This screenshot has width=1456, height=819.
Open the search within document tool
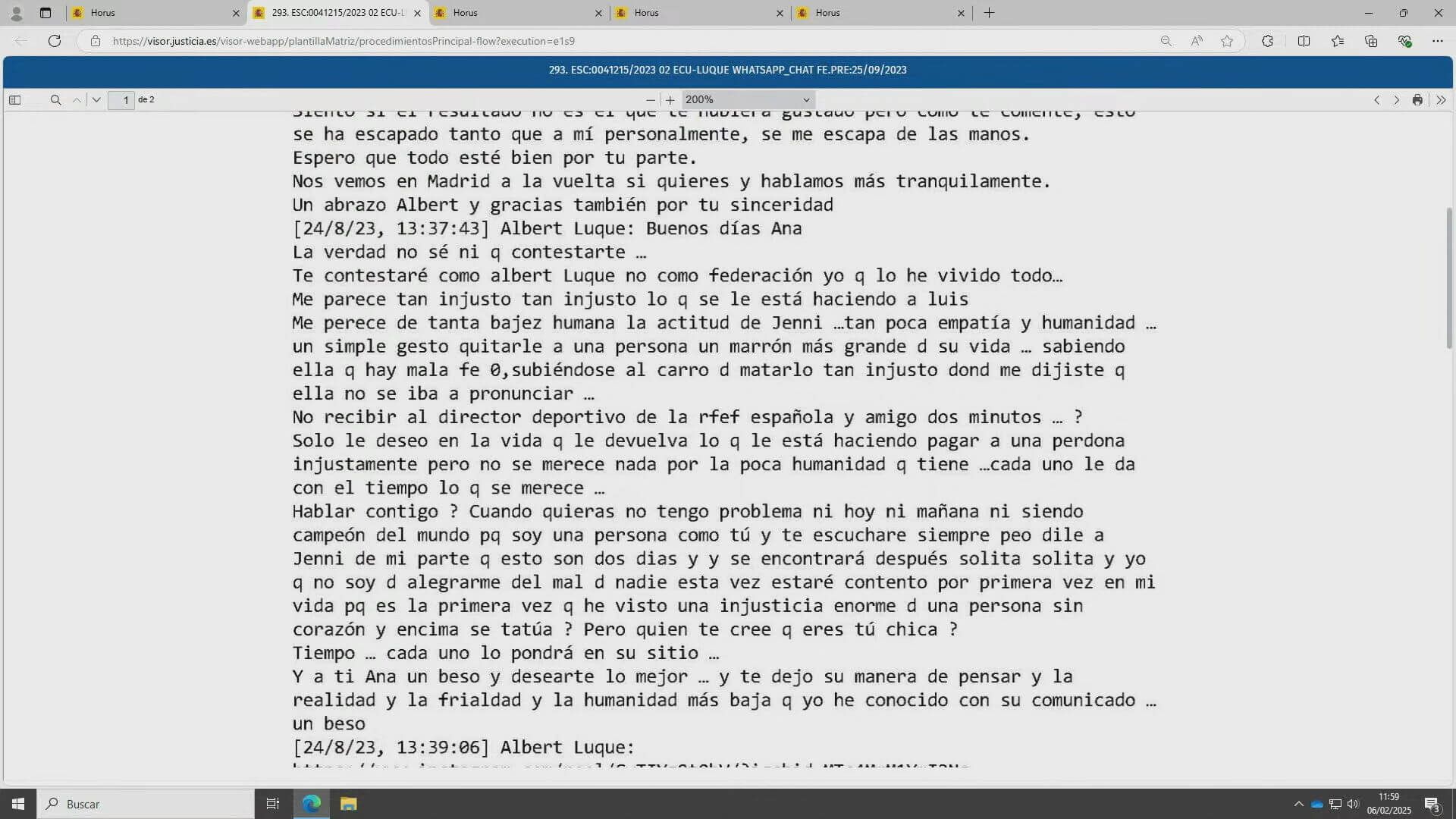(56, 99)
